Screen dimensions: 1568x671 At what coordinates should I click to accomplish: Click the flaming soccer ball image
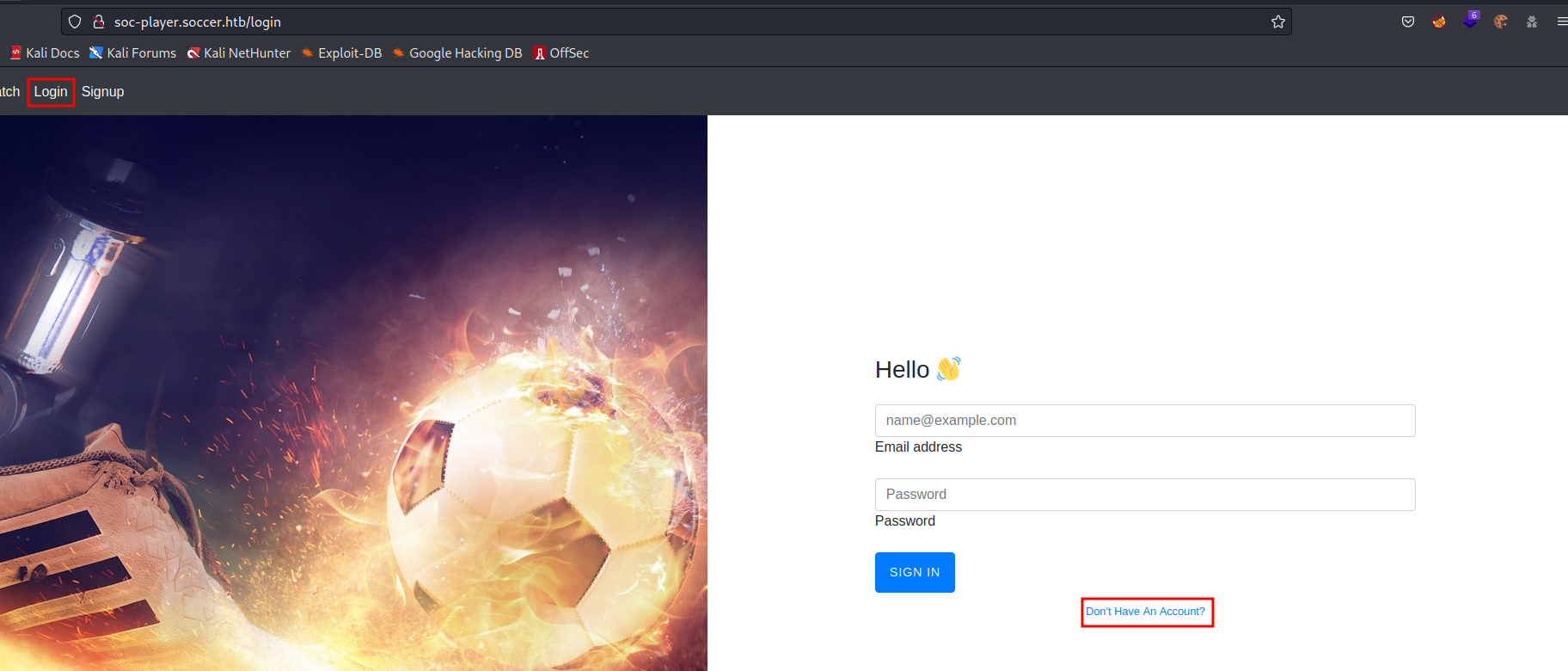[353, 393]
